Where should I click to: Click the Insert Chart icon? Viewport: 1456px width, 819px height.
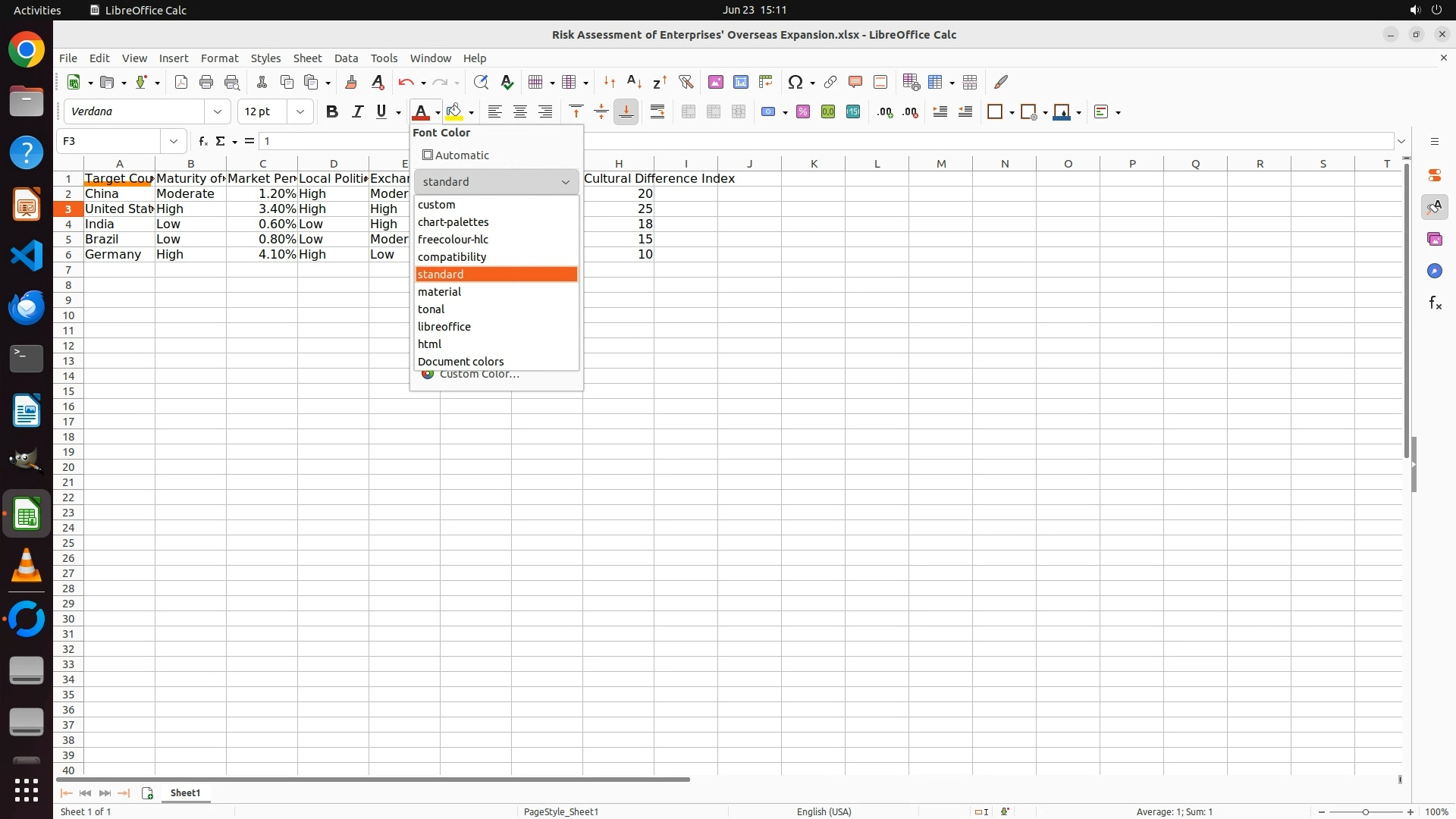(741, 82)
